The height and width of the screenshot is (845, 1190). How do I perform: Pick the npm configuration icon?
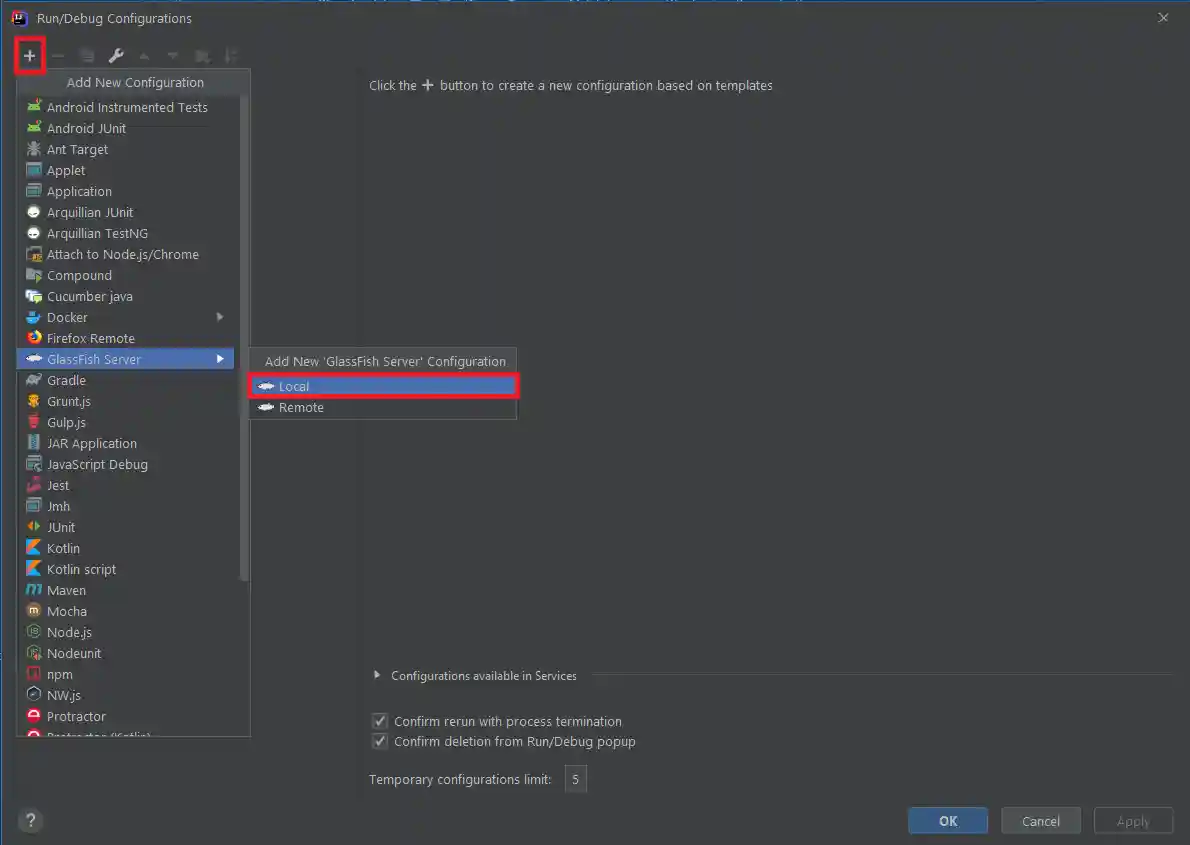coord(34,674)
